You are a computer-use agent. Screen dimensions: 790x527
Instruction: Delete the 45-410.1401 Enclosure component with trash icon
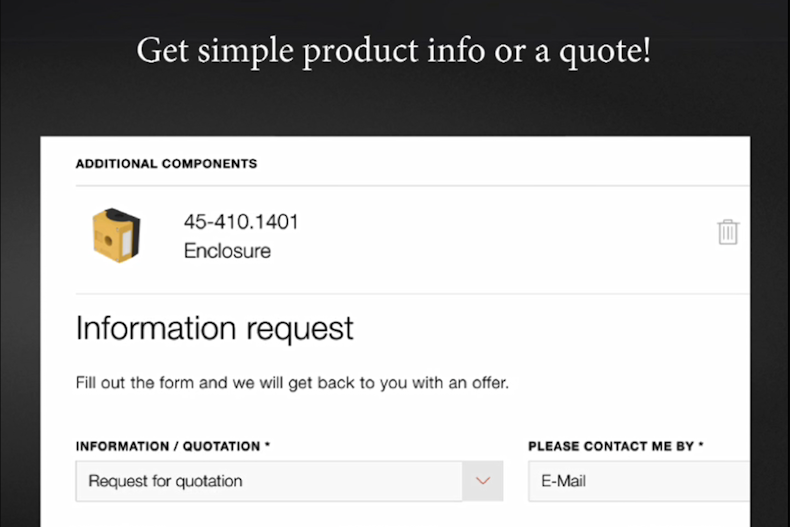click(728, 233)
